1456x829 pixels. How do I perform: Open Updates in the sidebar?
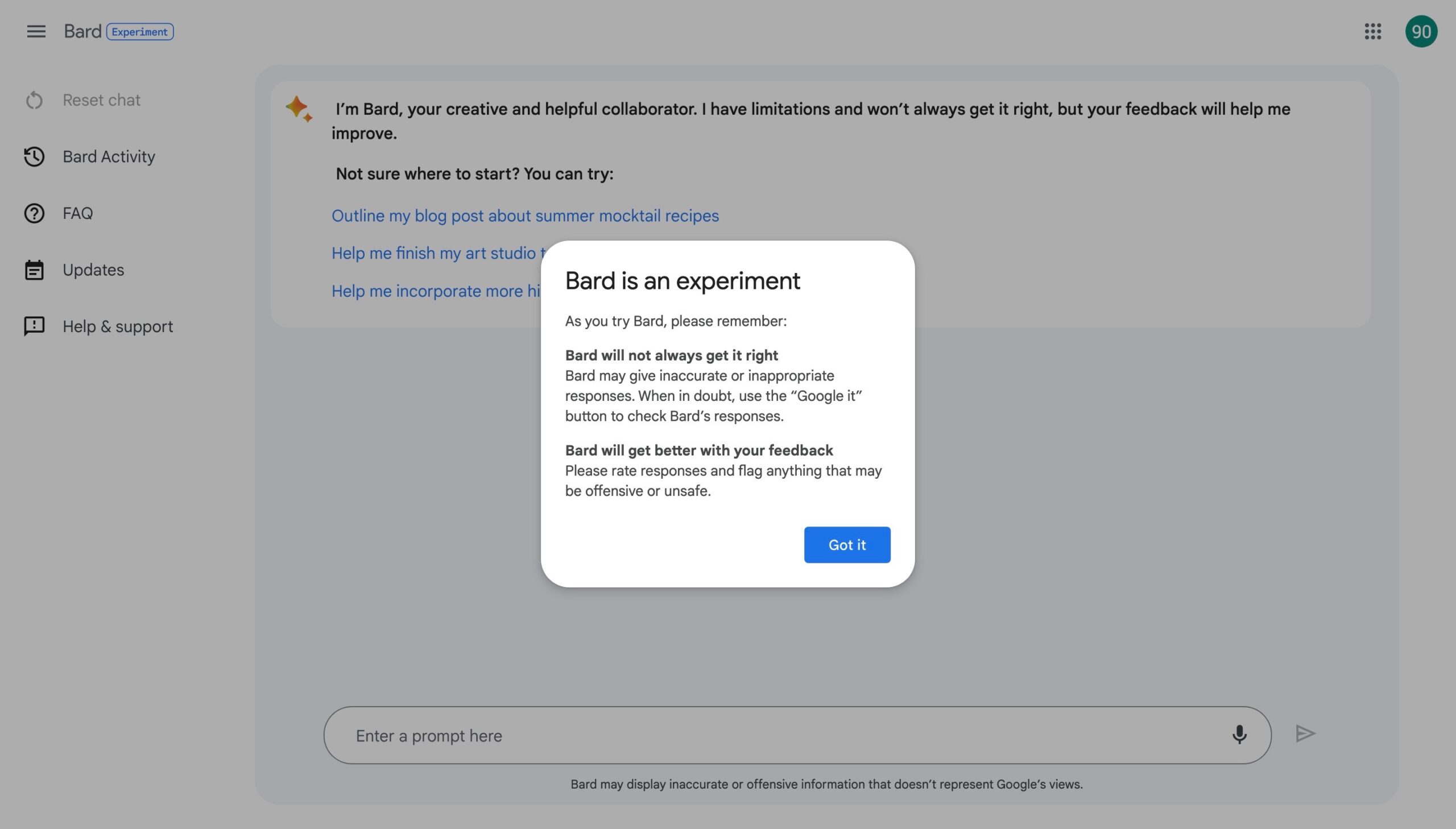coord(93,270)
